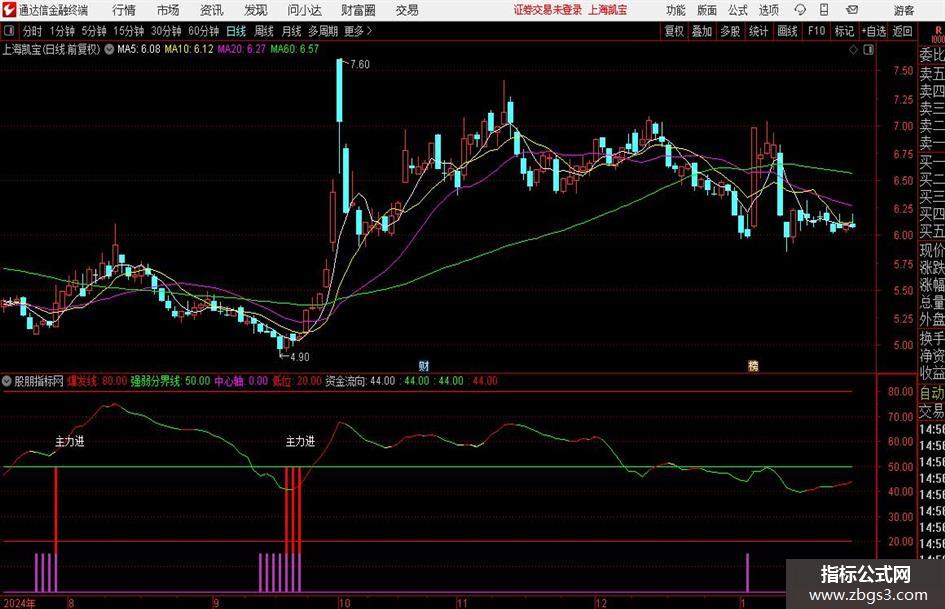Click the MA5: 6.08 label
The image size is (945, 609).
point(139,49)
